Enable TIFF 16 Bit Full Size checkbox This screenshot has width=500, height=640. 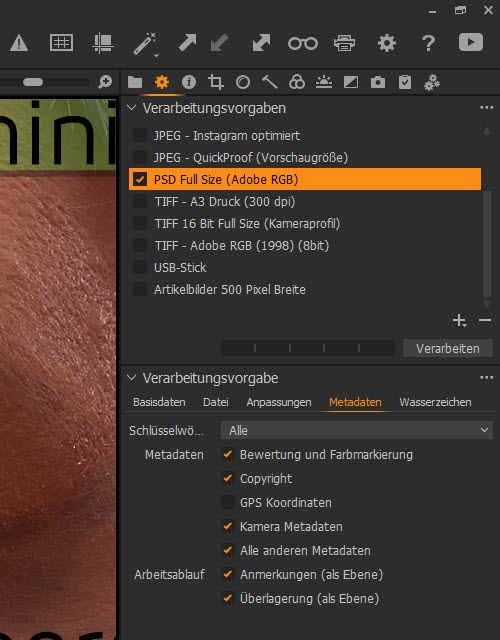(140, 223)
